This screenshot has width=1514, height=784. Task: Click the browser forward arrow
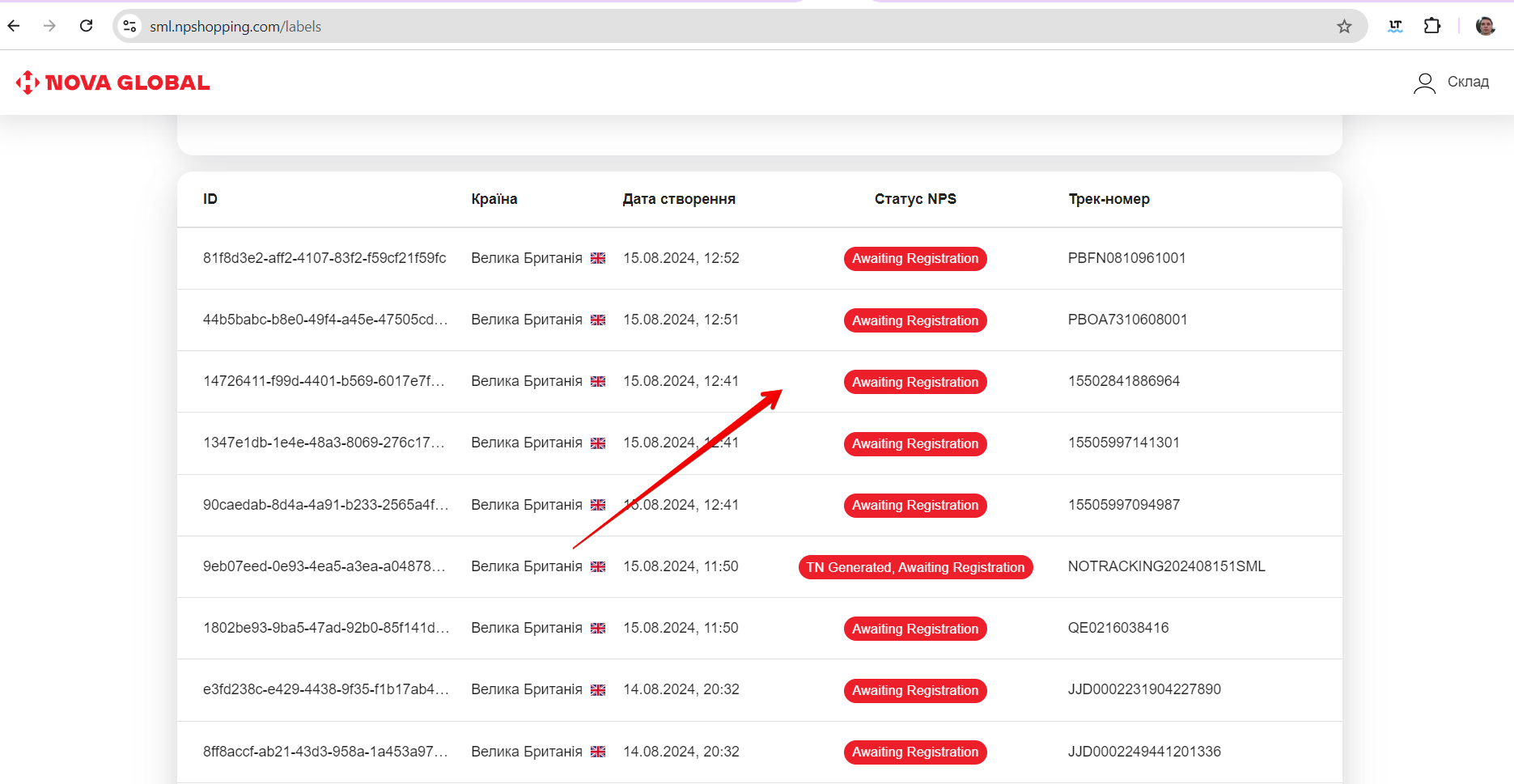tap(50, 26)
